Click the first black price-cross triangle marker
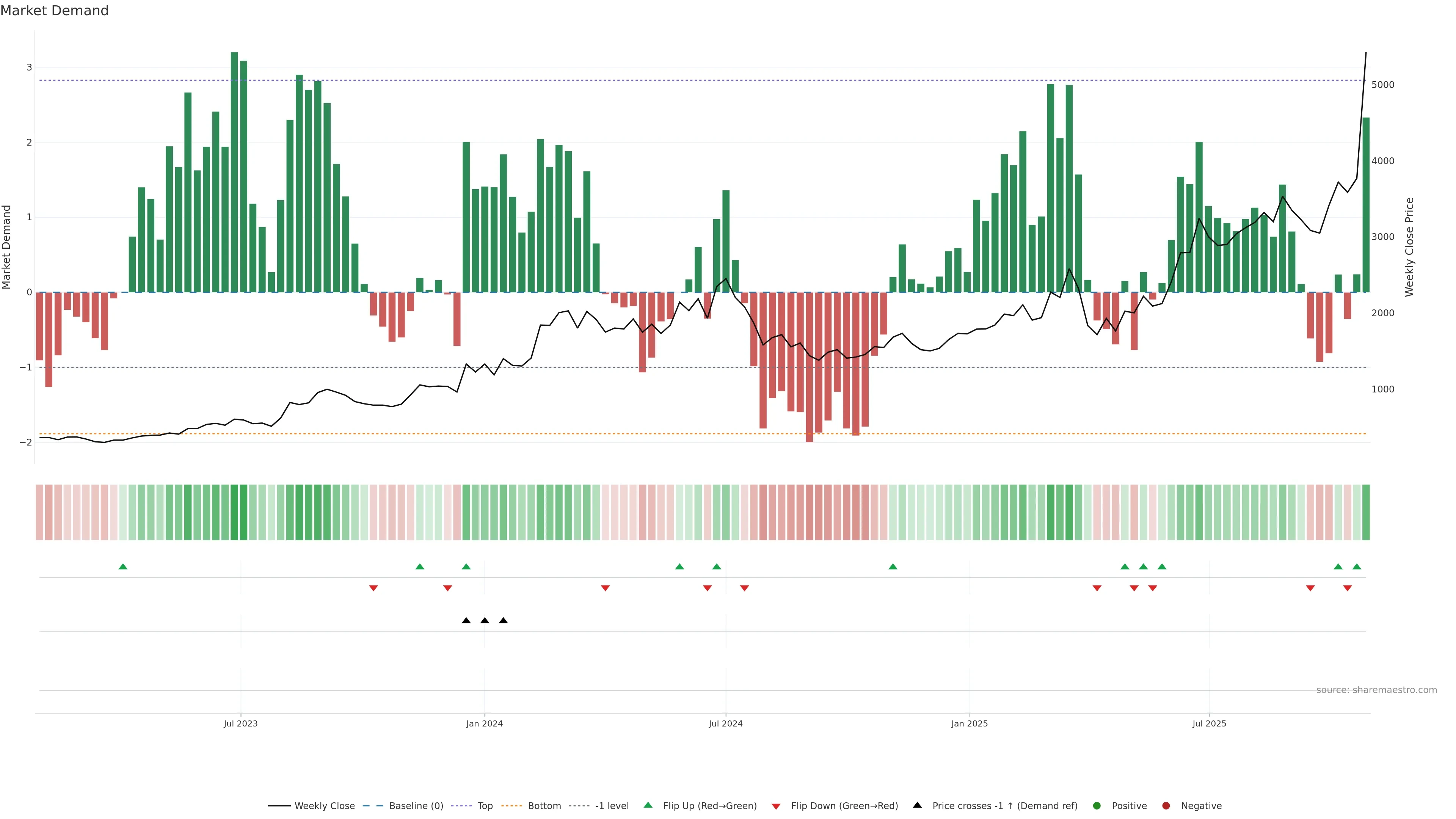 (x=466, y=621)
